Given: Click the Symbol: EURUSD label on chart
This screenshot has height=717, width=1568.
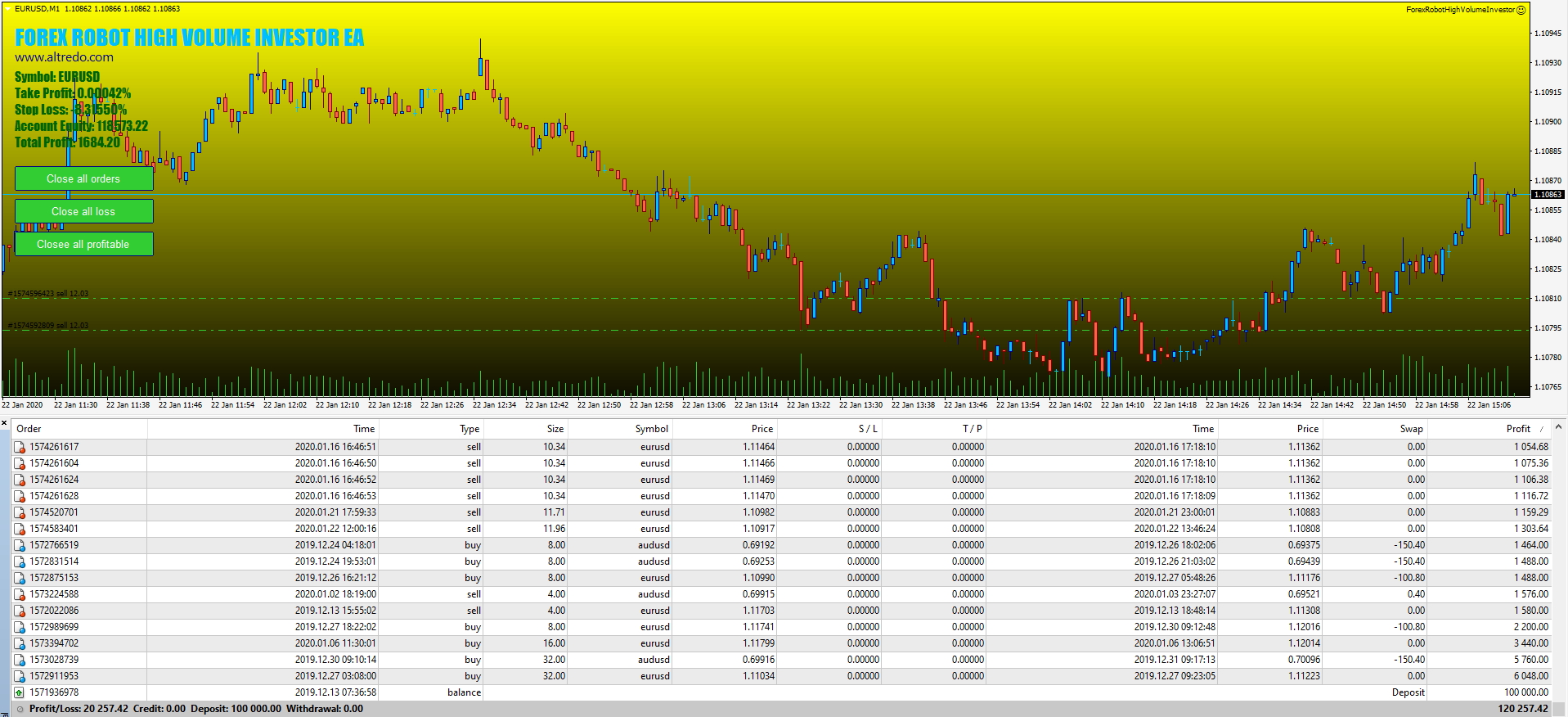Looking at the screenshot, I should [x=57, y=77].
